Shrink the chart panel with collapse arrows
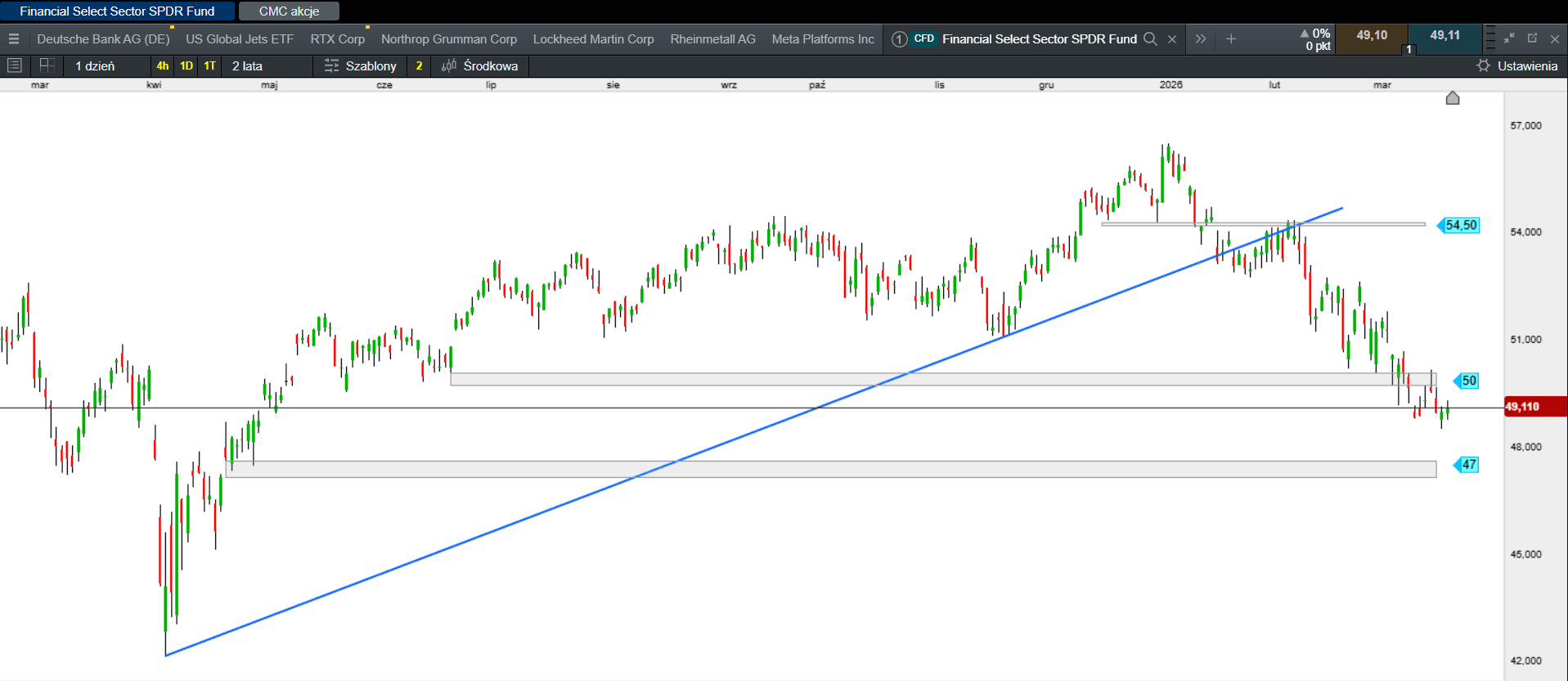The image size is (1568, 681). [x=1509, y=38]
